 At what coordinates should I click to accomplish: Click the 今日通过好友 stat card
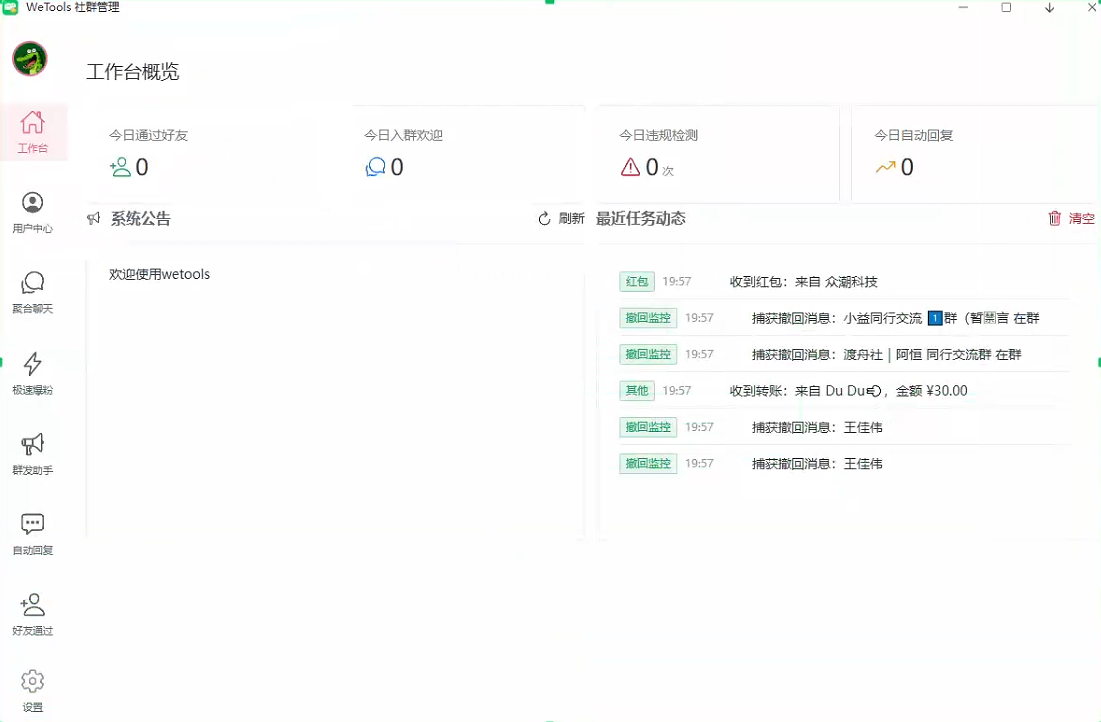[200, 153]
